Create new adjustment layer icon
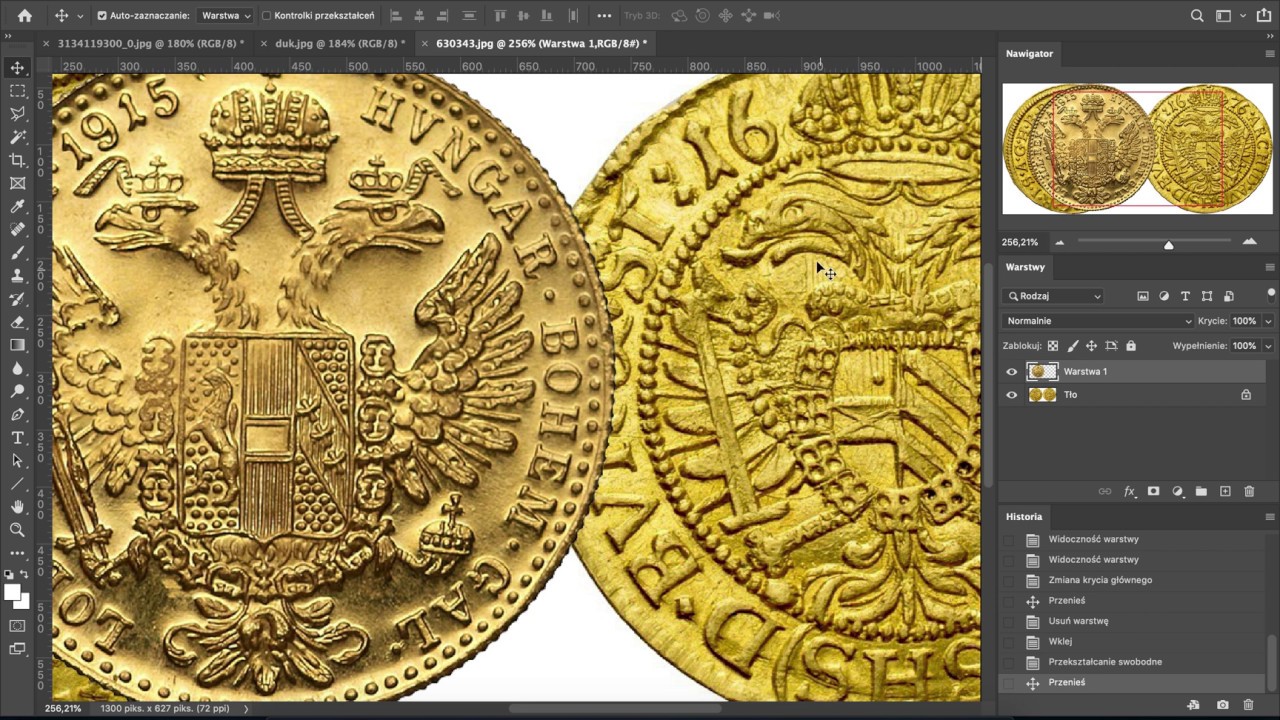 tap(1177, 492)
